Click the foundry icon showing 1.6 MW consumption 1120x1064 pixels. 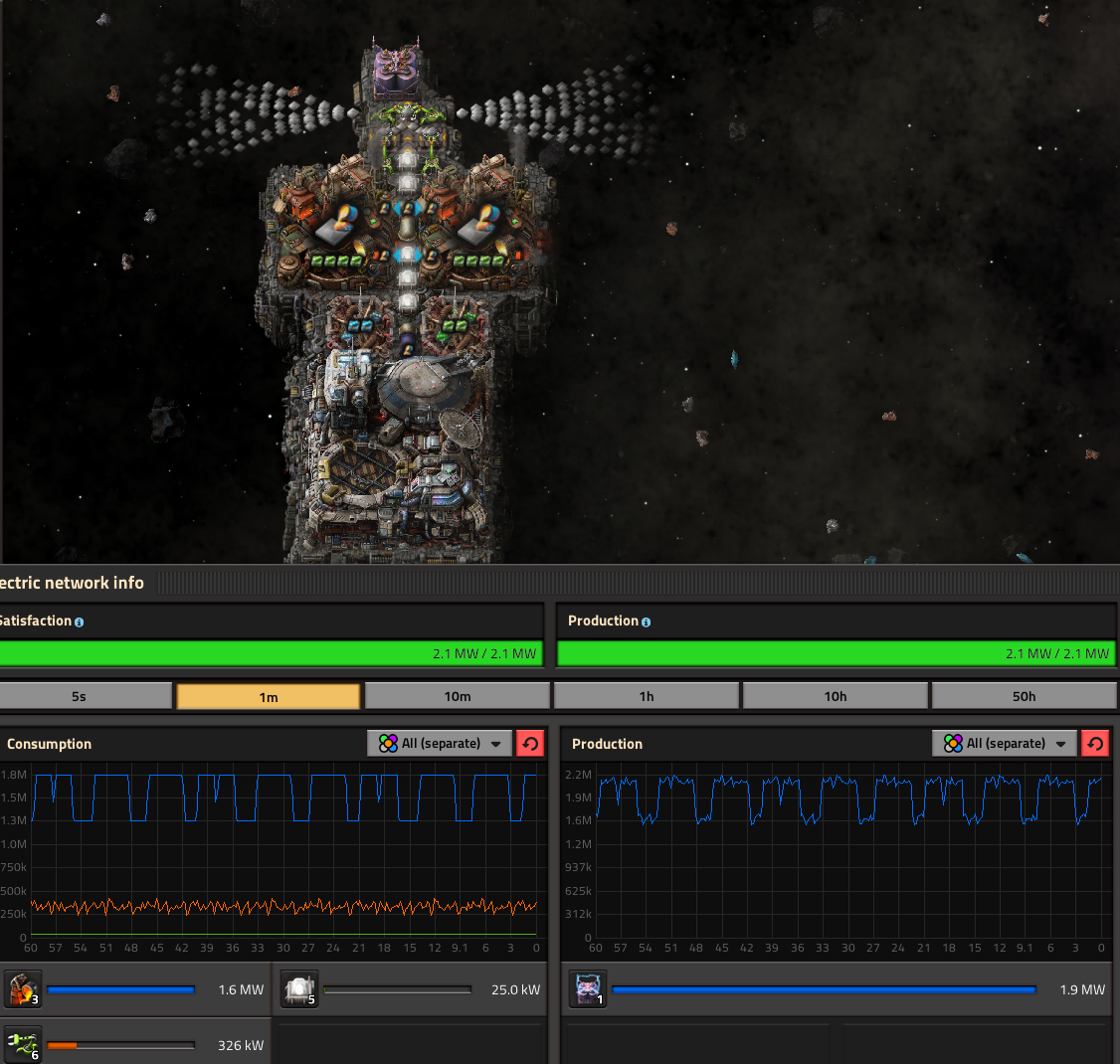(23, 989)
